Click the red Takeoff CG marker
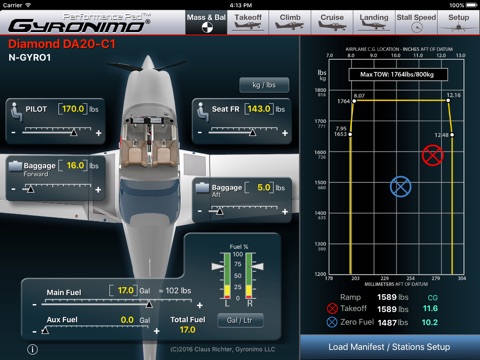The image size is (480, 360). (x=433, y=155)
